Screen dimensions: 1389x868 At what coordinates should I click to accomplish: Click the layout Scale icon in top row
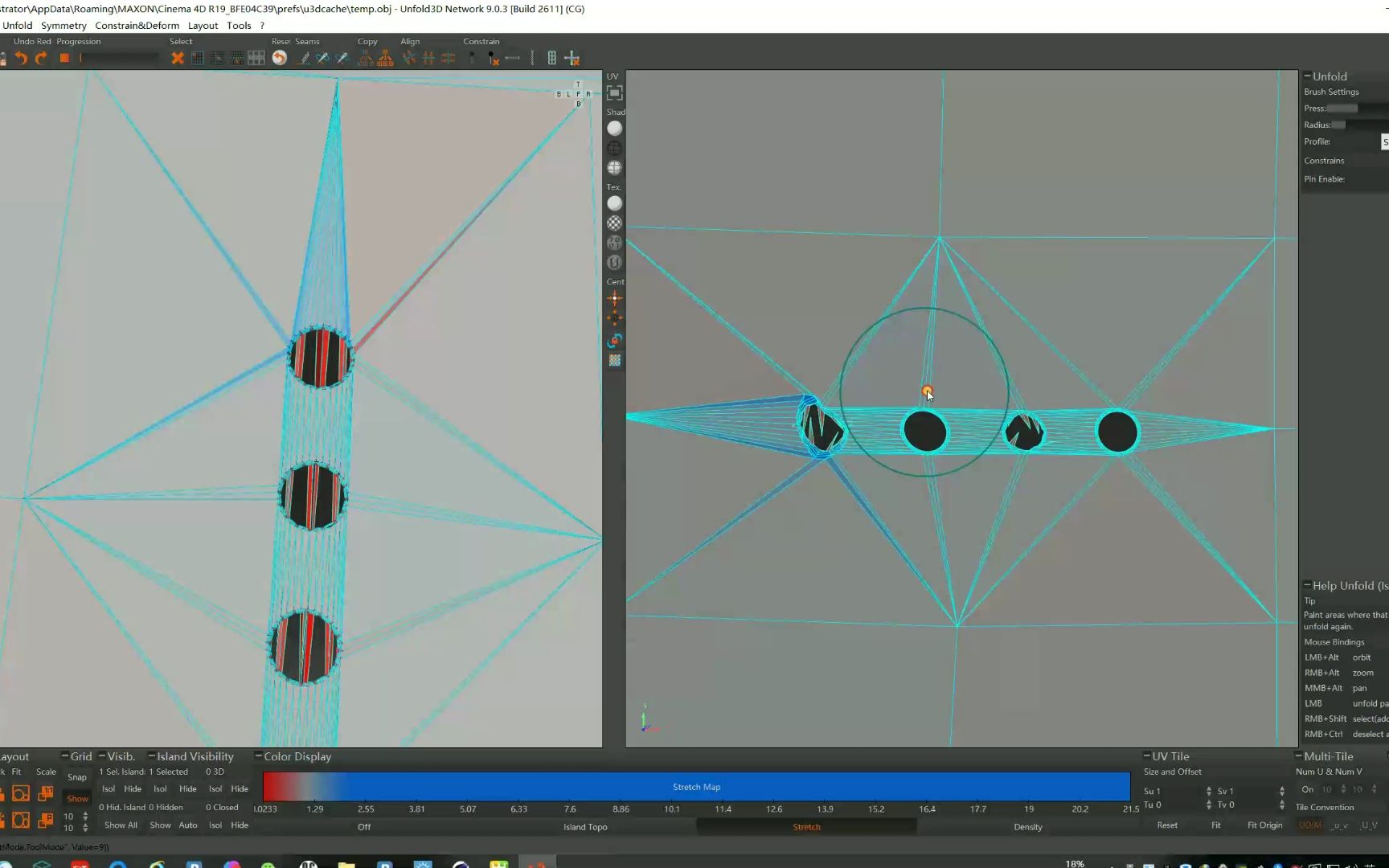click(46, 794)
